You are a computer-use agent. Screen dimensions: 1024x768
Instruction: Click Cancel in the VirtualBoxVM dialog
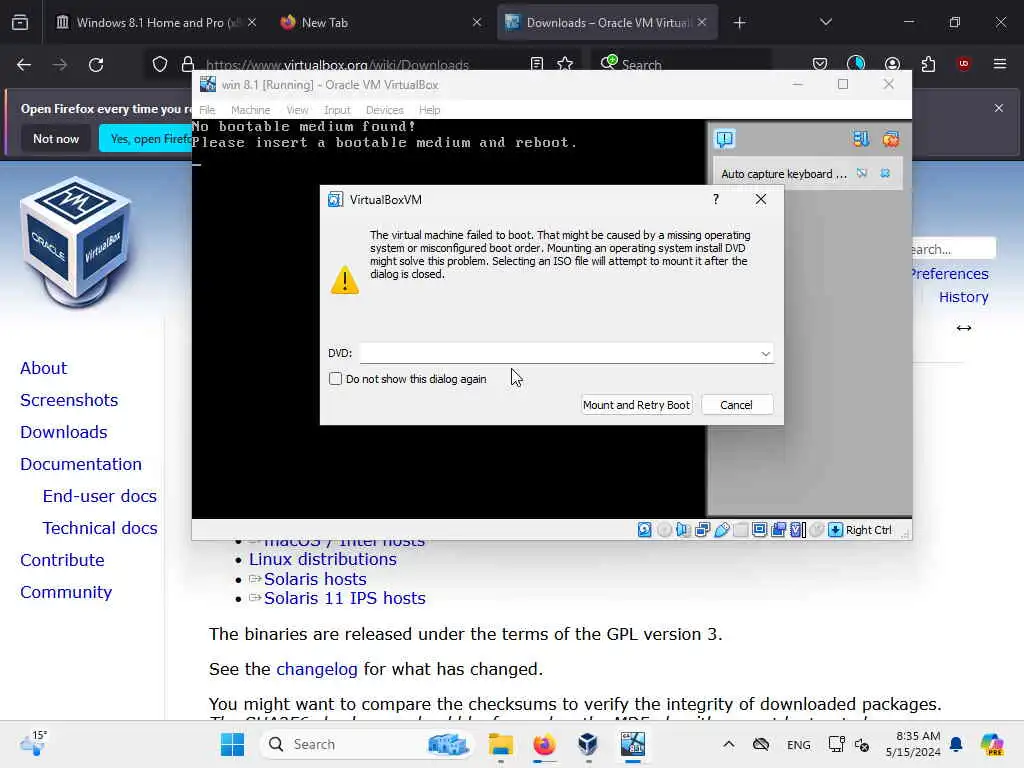(x=737, y=405)
